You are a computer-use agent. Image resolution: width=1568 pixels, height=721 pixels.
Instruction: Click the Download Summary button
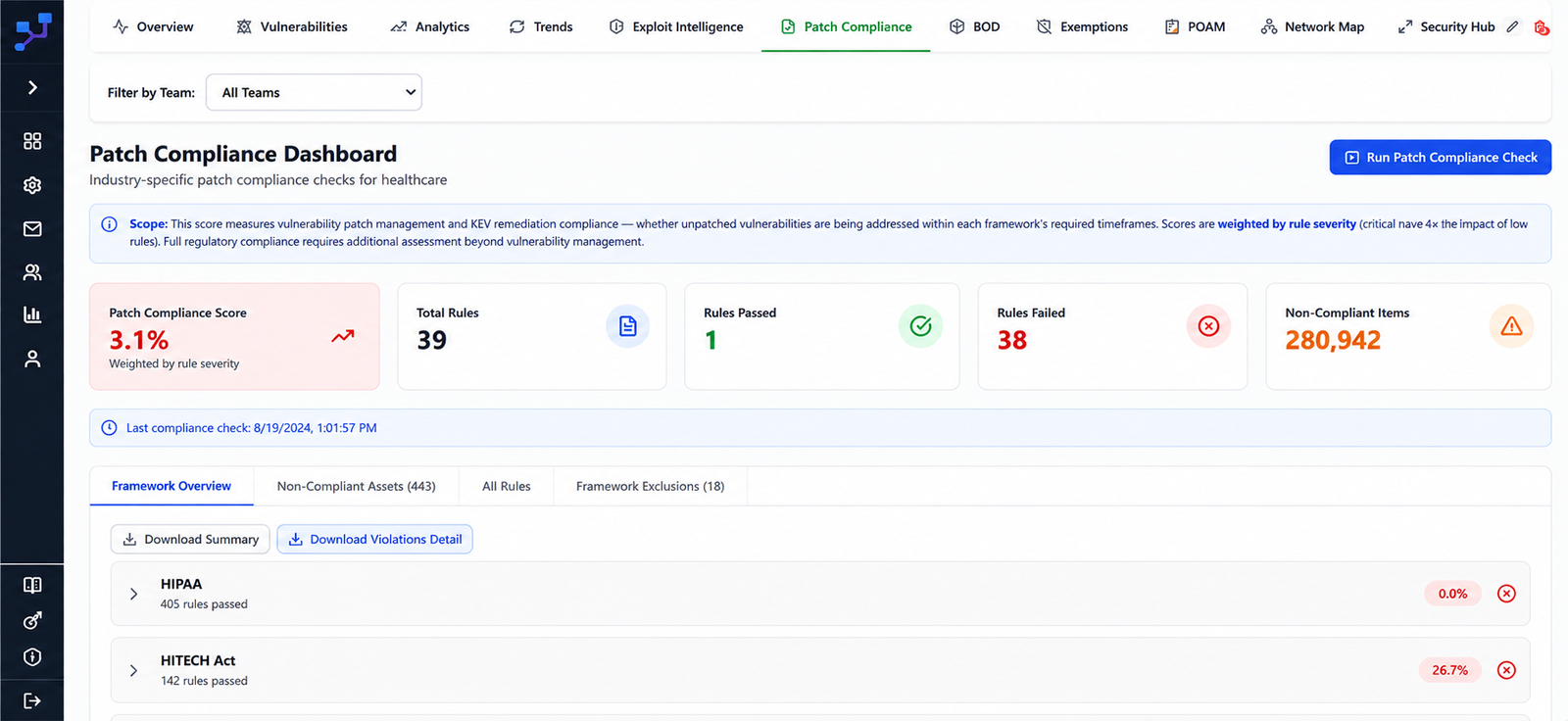[190, 539]
